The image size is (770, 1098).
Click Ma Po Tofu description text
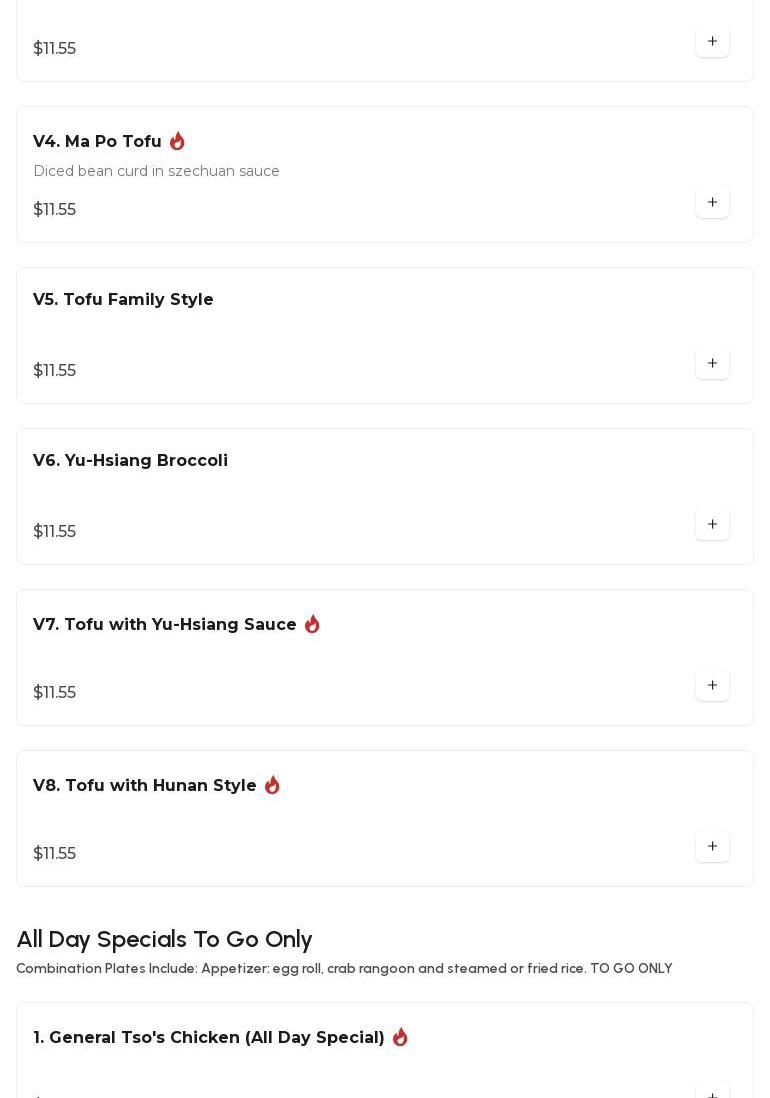point(156,172)
